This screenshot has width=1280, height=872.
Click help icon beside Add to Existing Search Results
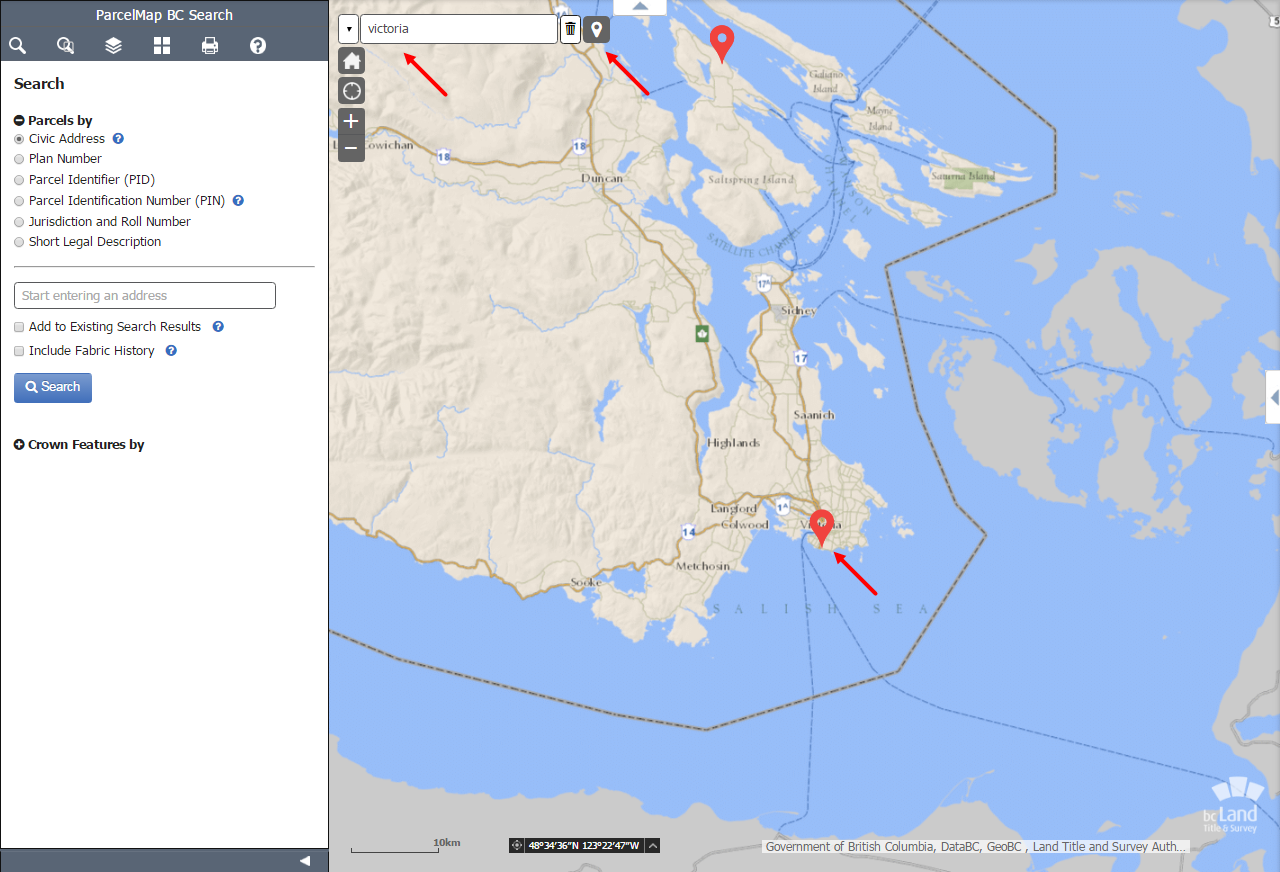tap(218, 326)
